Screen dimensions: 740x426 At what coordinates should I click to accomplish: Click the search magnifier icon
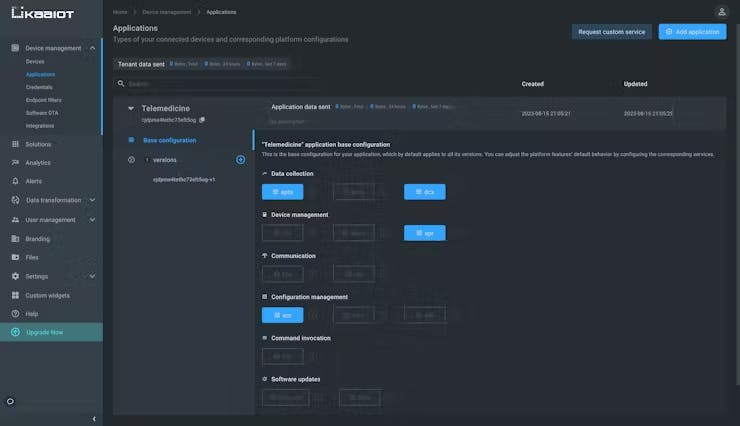point(121,84)
